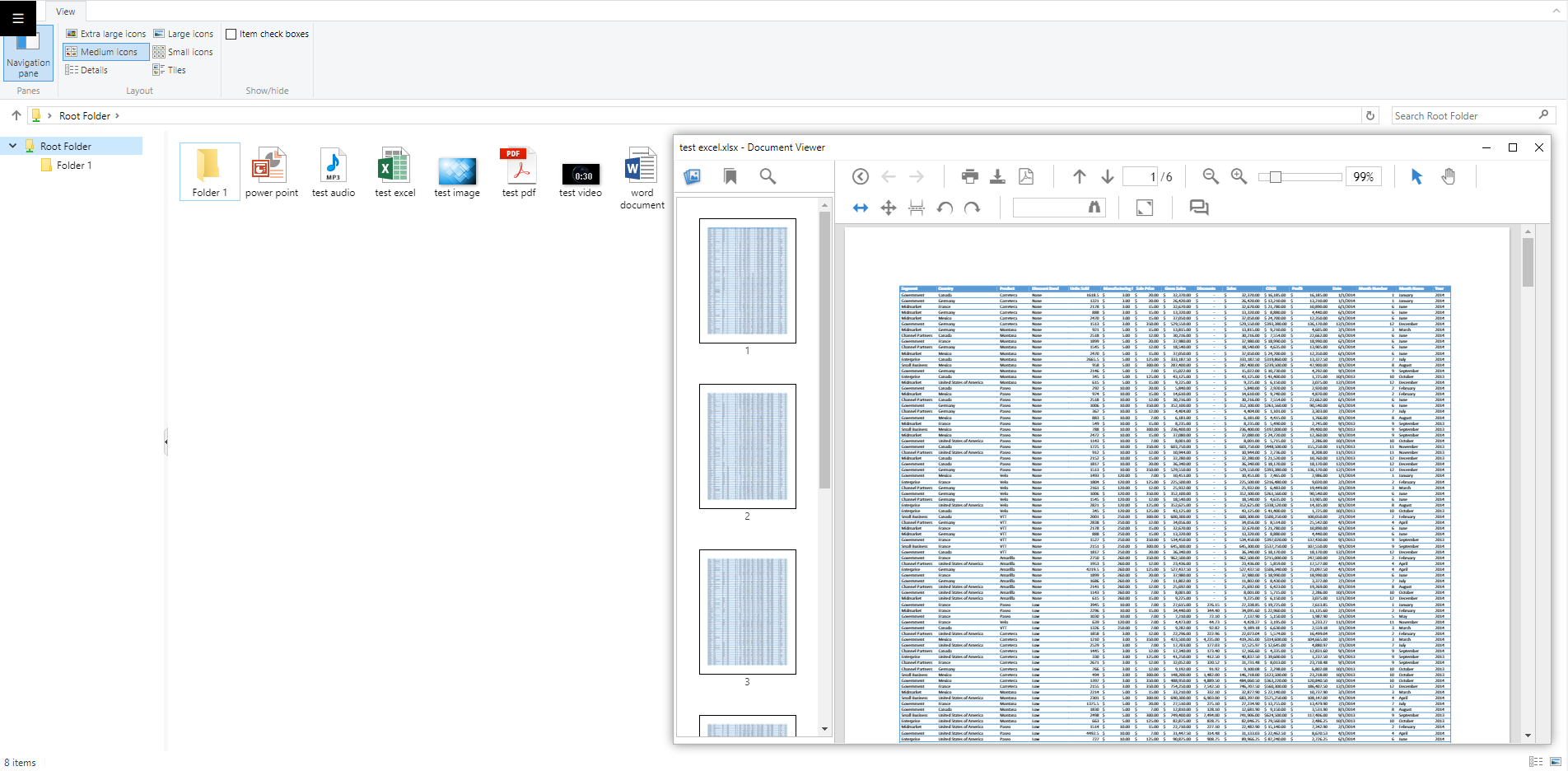Image resolution: width=1568 pixels, height=771 pixels.
Task: Go forward to next view arrow
Action: pos(917,176)
